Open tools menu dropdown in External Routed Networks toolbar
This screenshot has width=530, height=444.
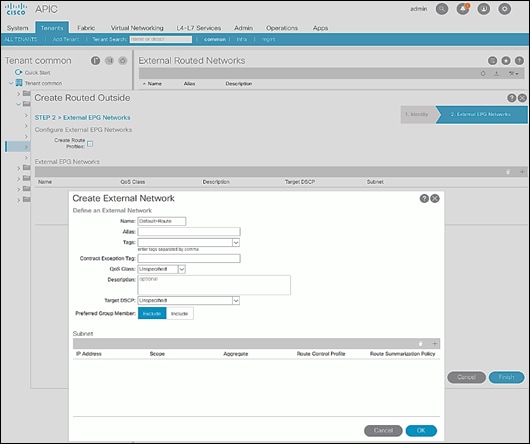tap(514, 73)
